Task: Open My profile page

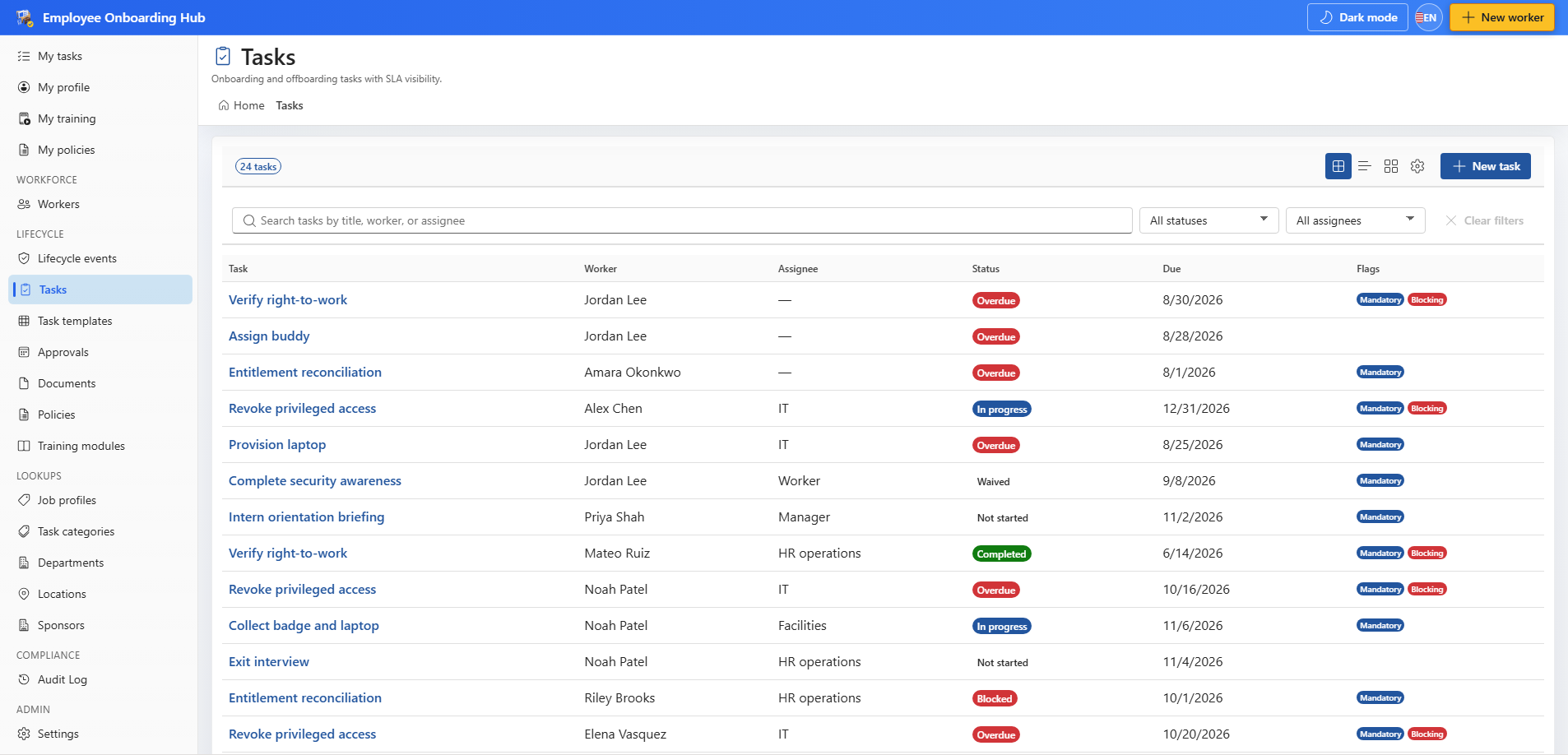Action: 100,87
